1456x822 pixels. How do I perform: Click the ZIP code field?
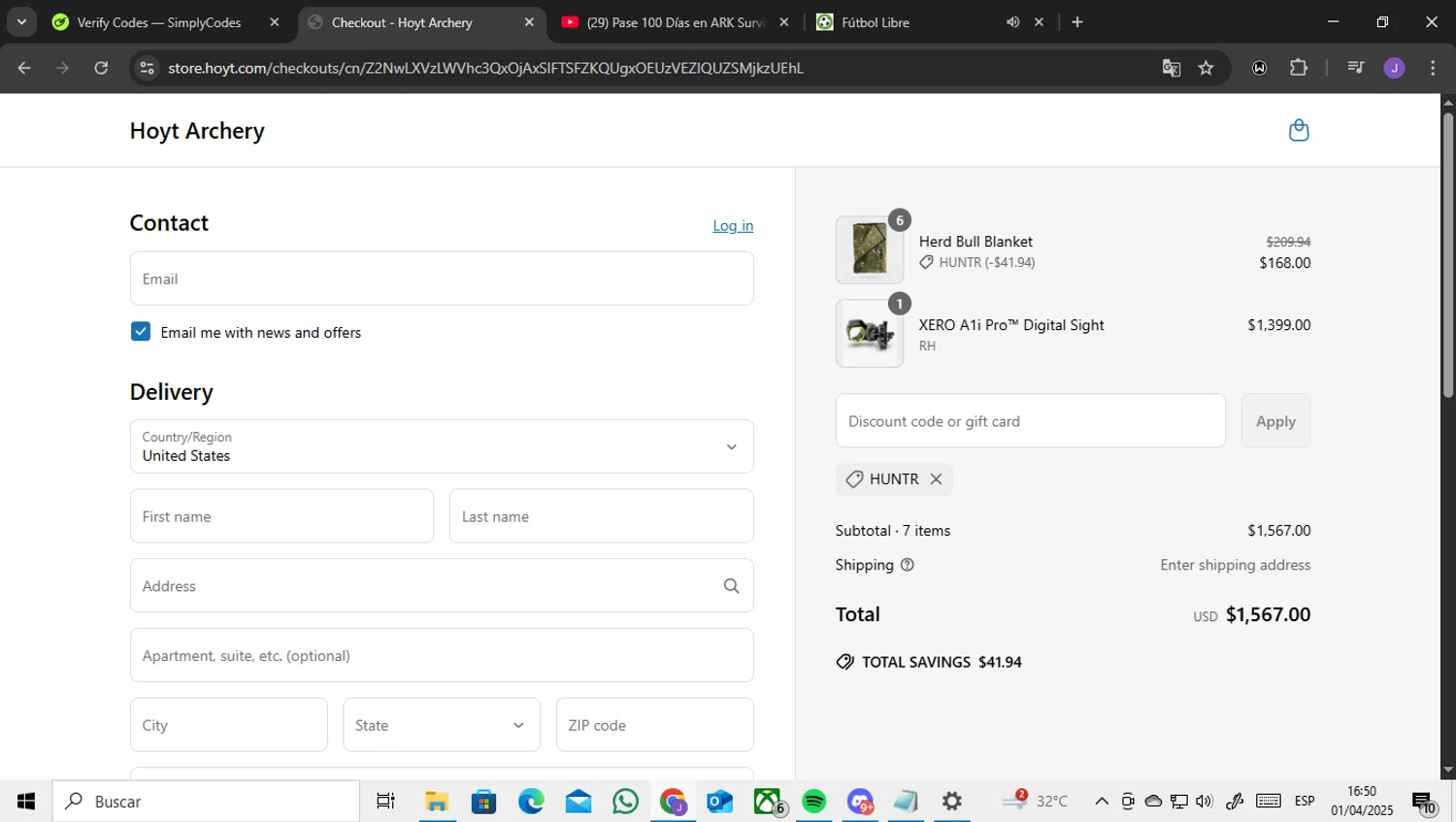[654, 725]
